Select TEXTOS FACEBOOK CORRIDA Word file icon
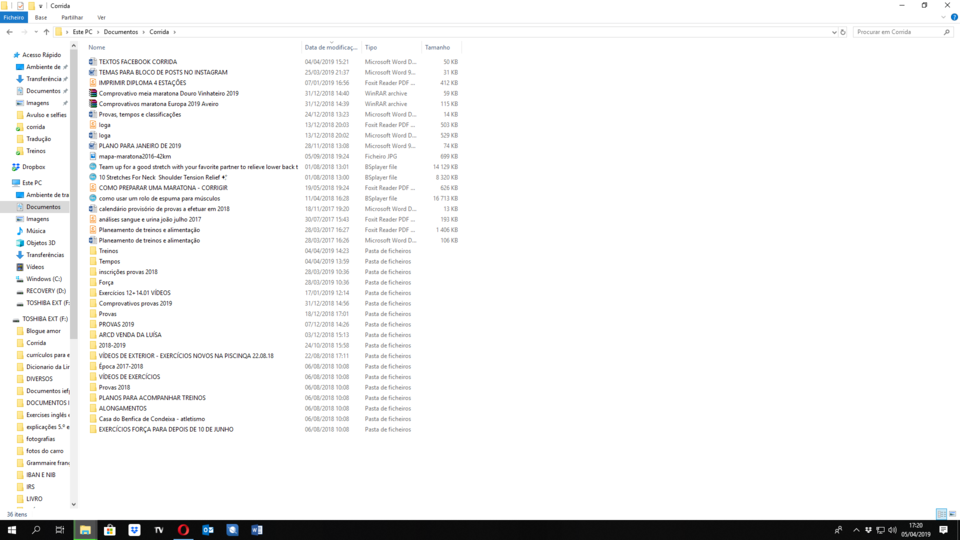Screen dimensions: 960x540 pyautogui.click(x=92, y=62)
